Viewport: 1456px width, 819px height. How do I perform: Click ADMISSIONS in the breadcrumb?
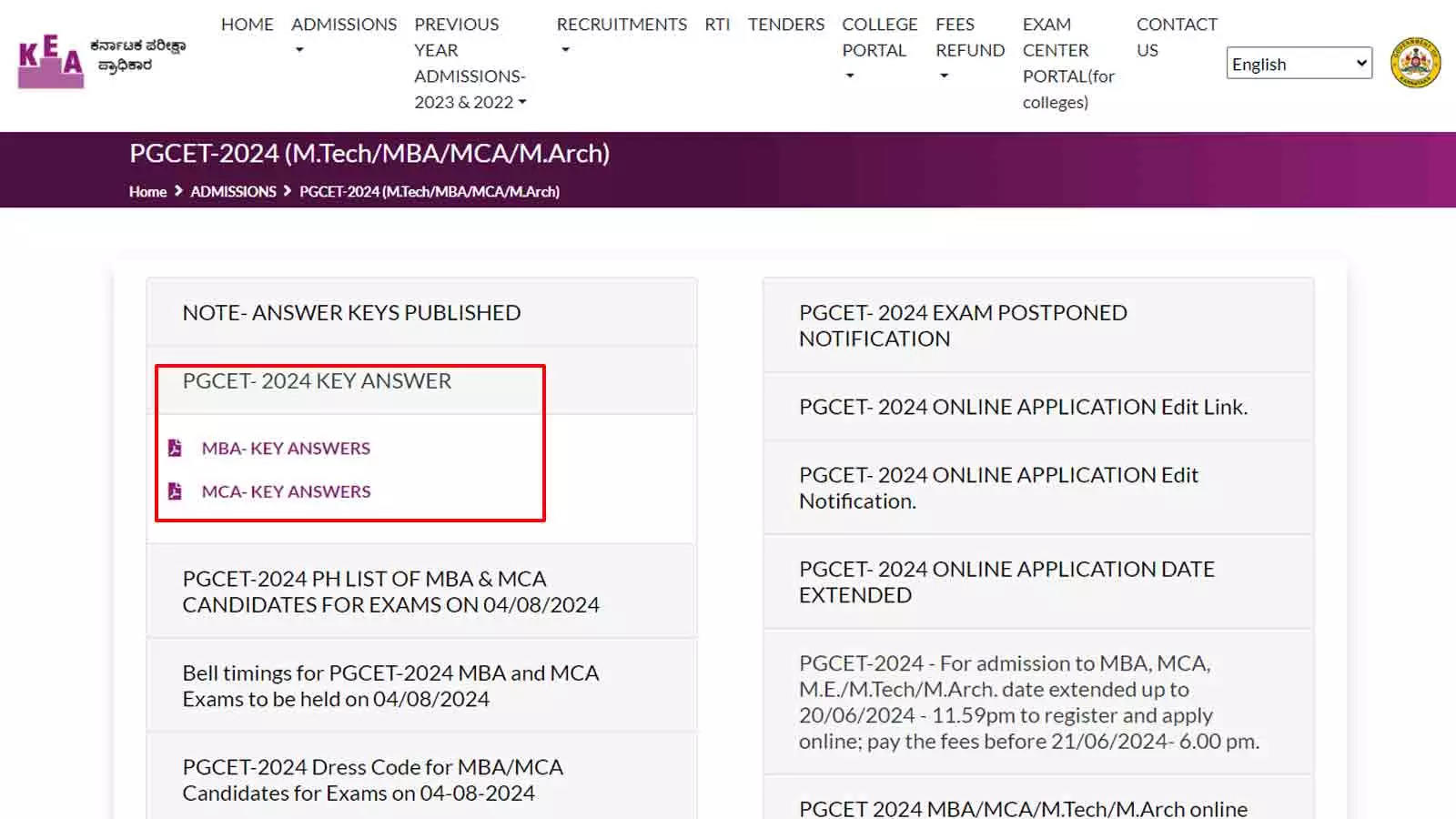(233, 192)
